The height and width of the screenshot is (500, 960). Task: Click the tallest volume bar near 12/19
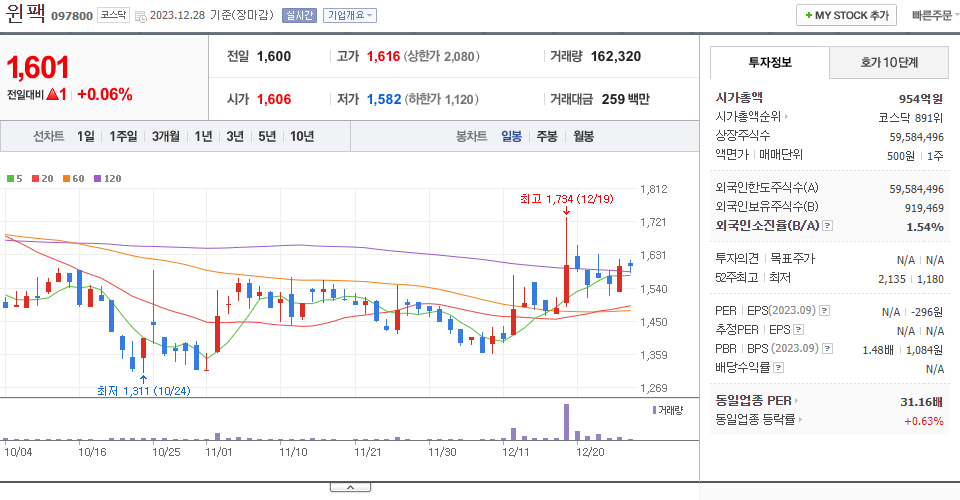566,422
